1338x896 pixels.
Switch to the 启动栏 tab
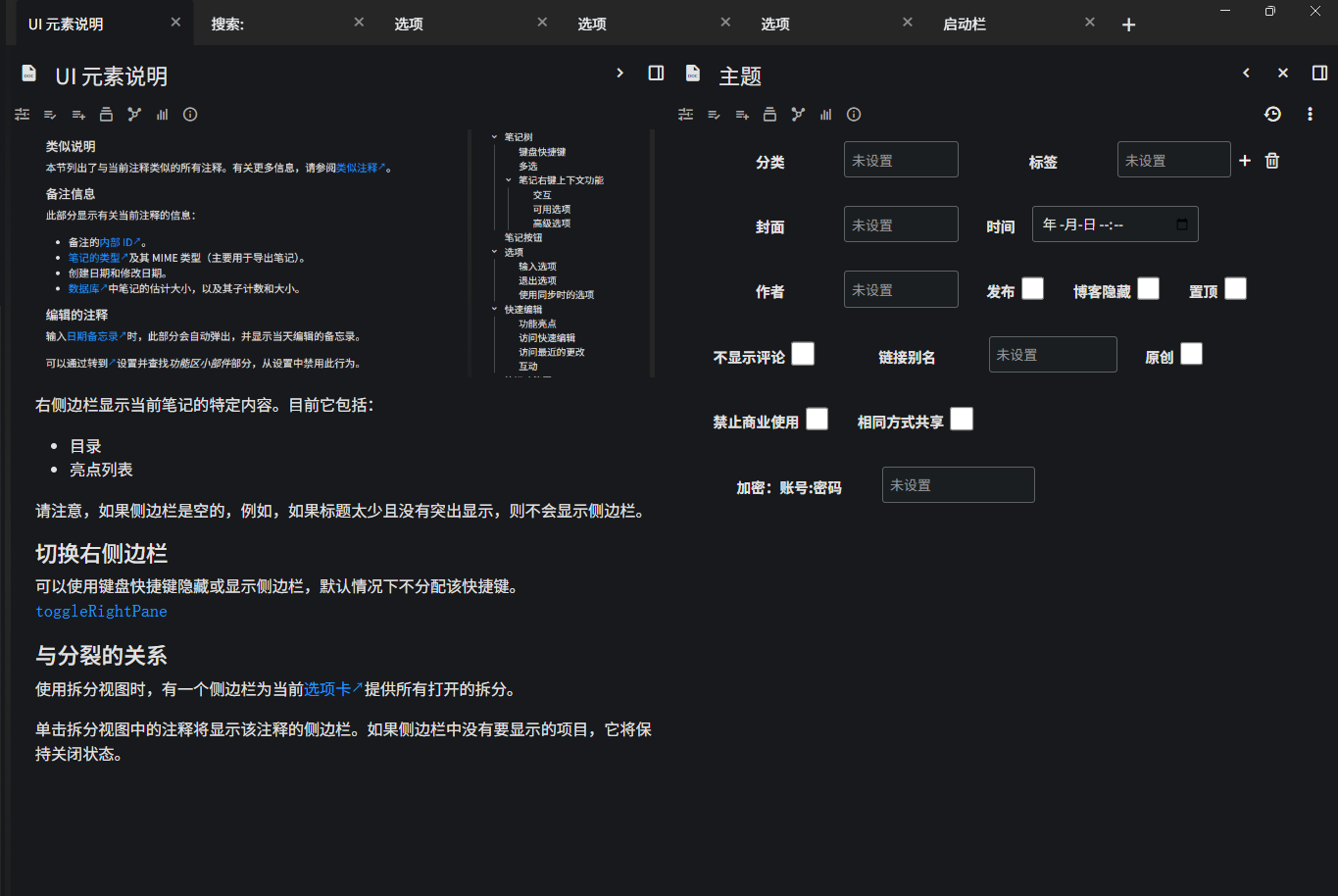click(x=965, y=24)
